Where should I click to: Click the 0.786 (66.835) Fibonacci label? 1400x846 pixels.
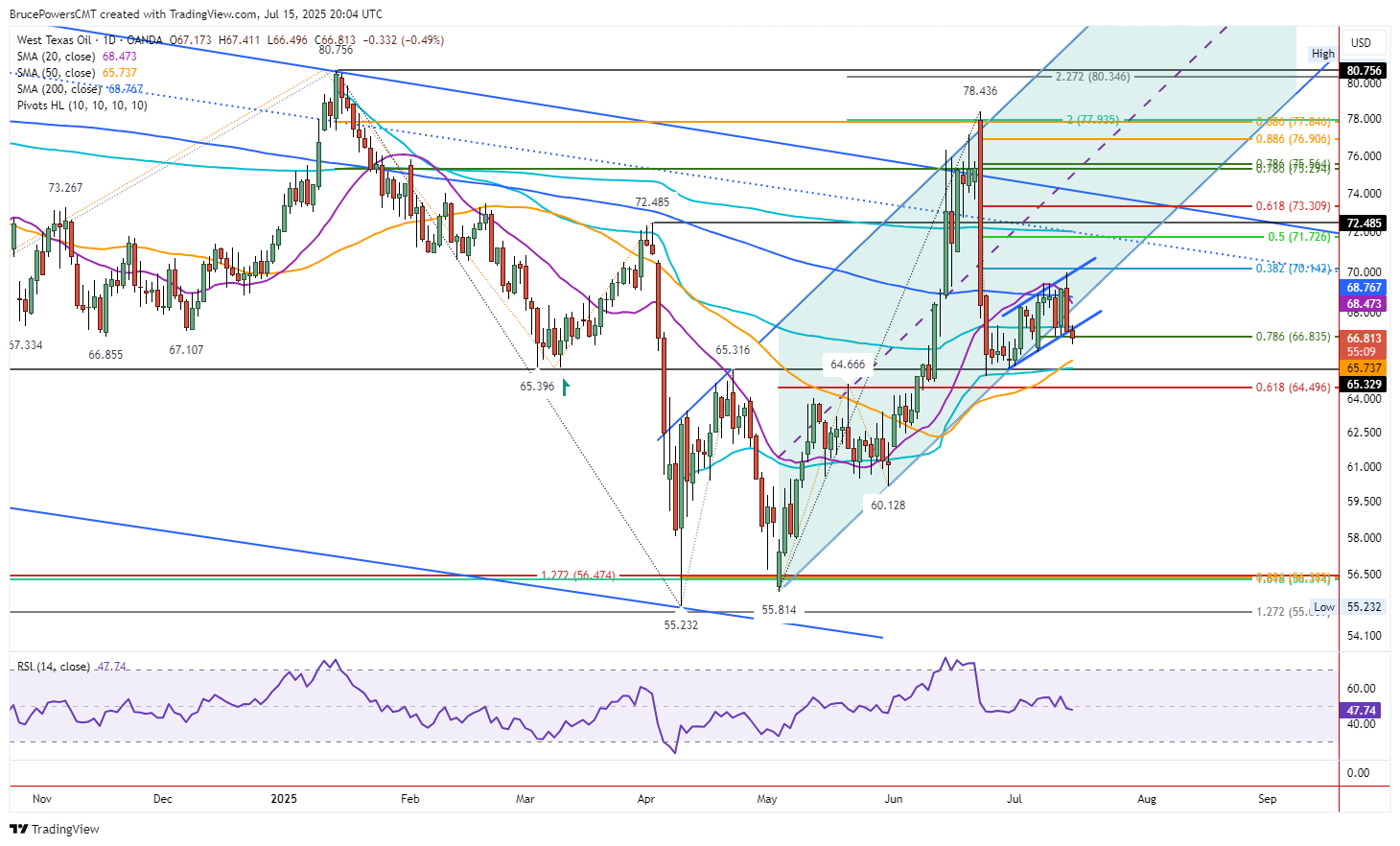click(x=1294, y=337)
